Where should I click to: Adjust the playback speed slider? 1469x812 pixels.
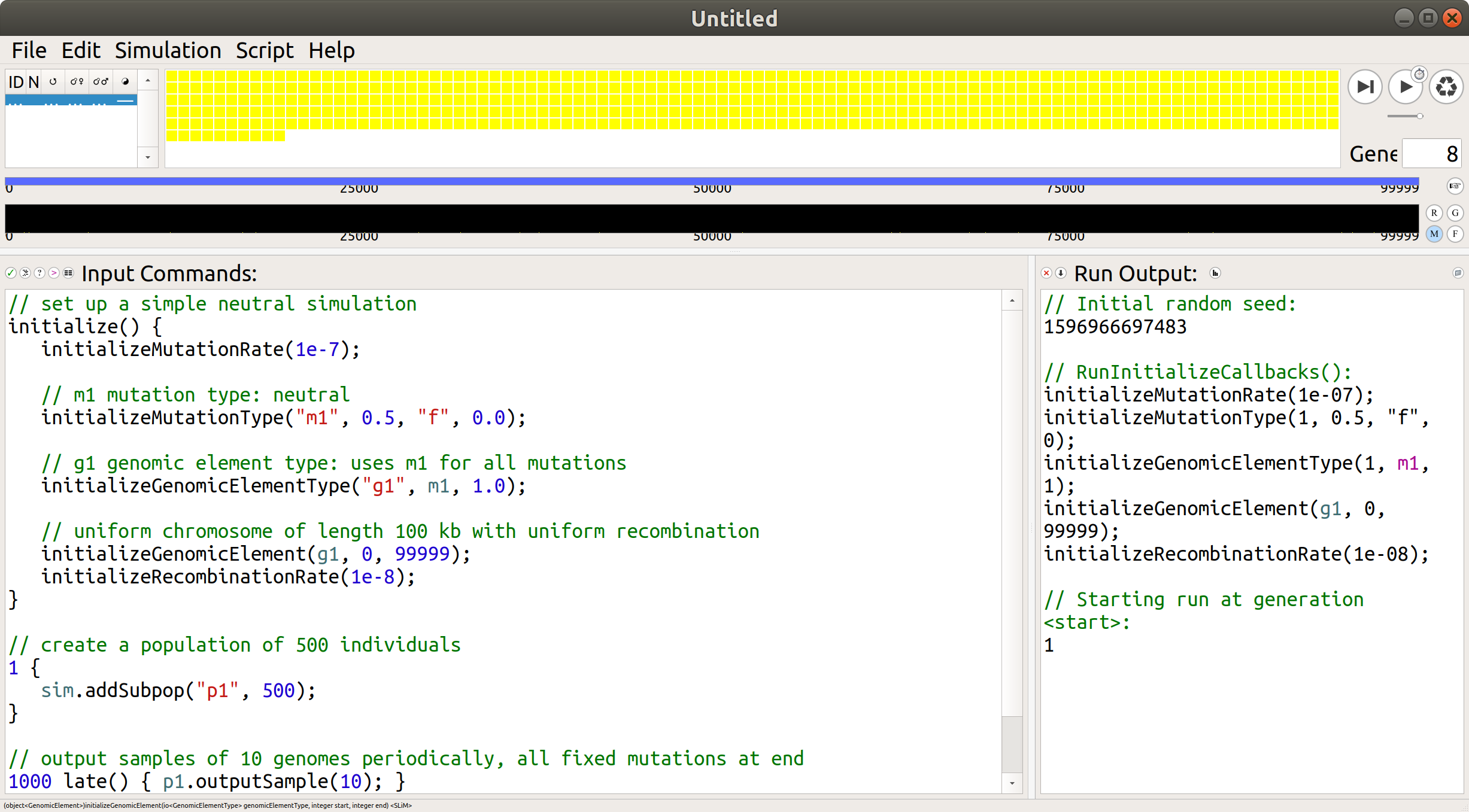(x=1406, y=116)
